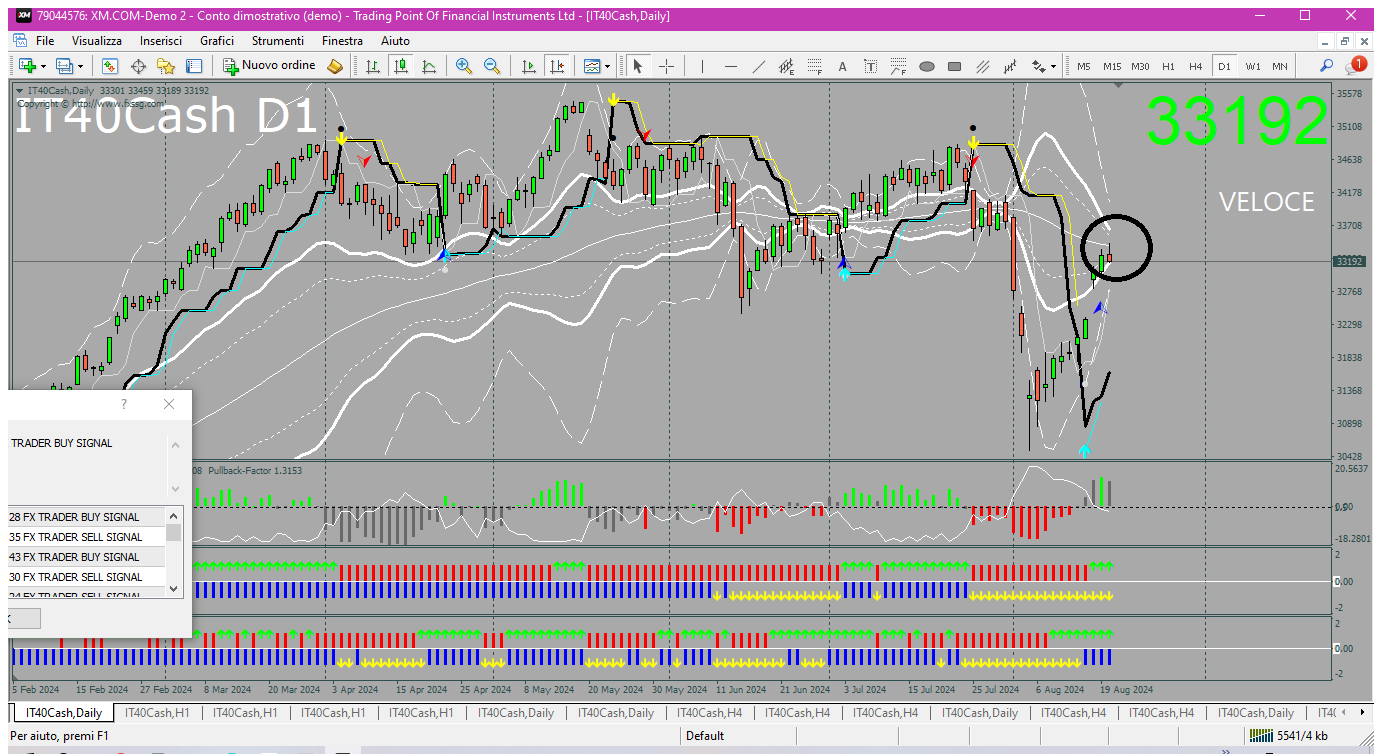This screenshot has width=1382, height=754.
Task: Toggle chart auto scroll
Action: [529, 66]
